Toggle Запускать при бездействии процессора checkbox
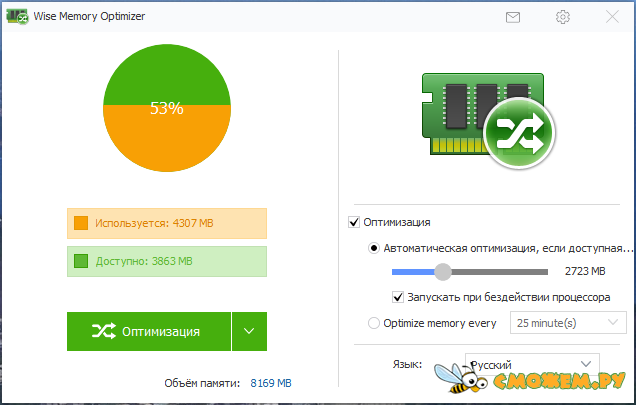This screenshot has height=405, width=636. tap(398, 297)
